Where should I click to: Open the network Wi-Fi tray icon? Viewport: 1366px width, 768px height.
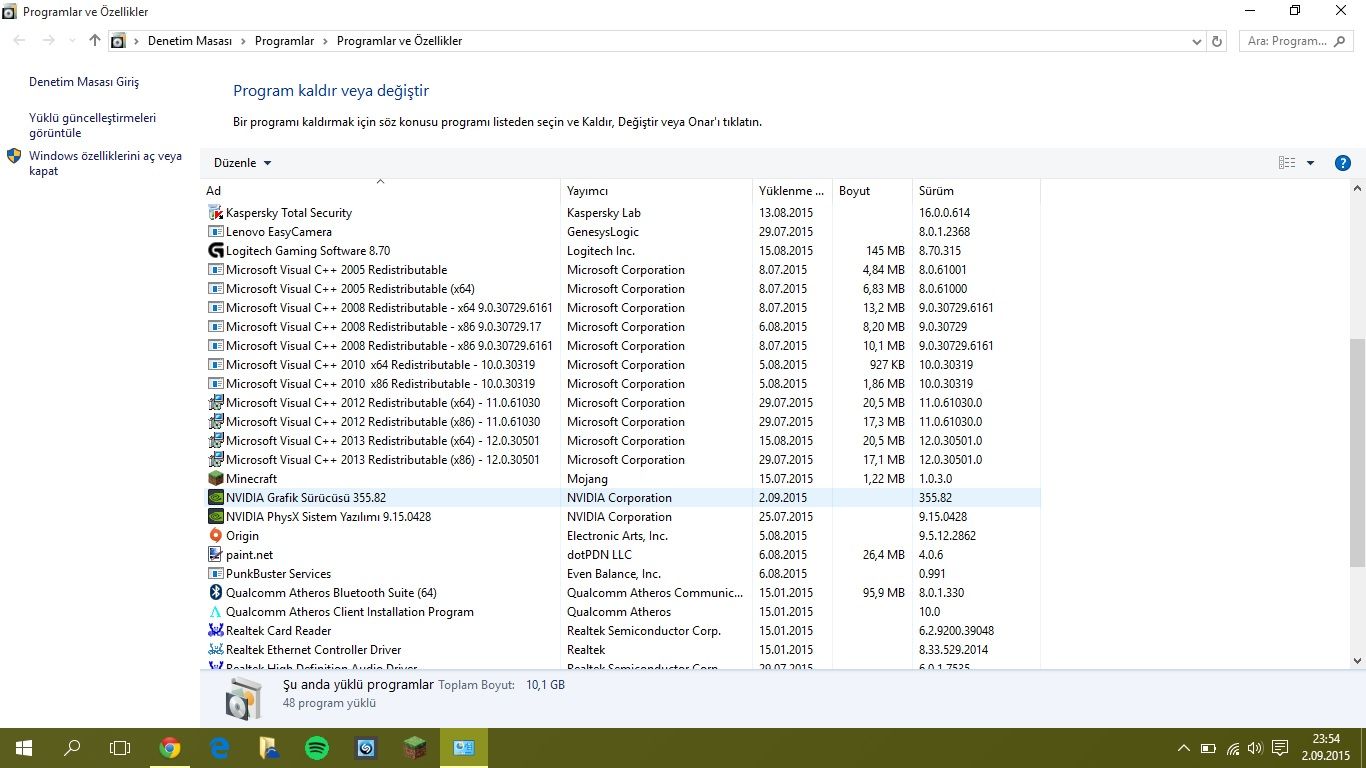[1232, 748]
